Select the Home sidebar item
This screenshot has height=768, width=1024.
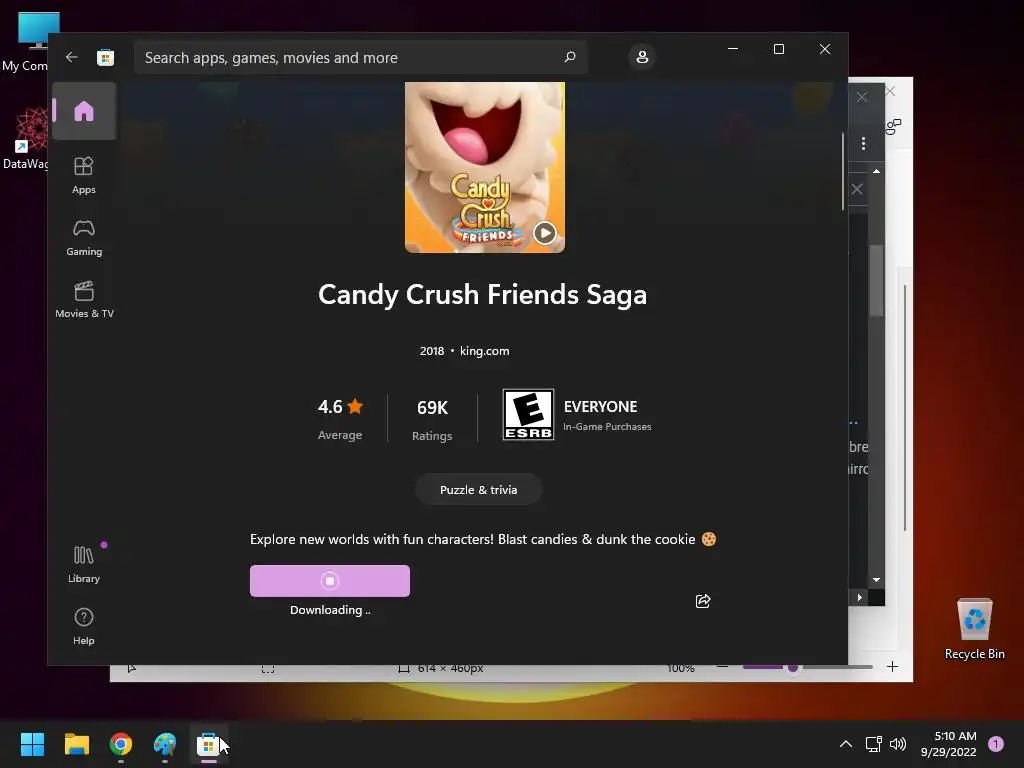tap(84, 111)
